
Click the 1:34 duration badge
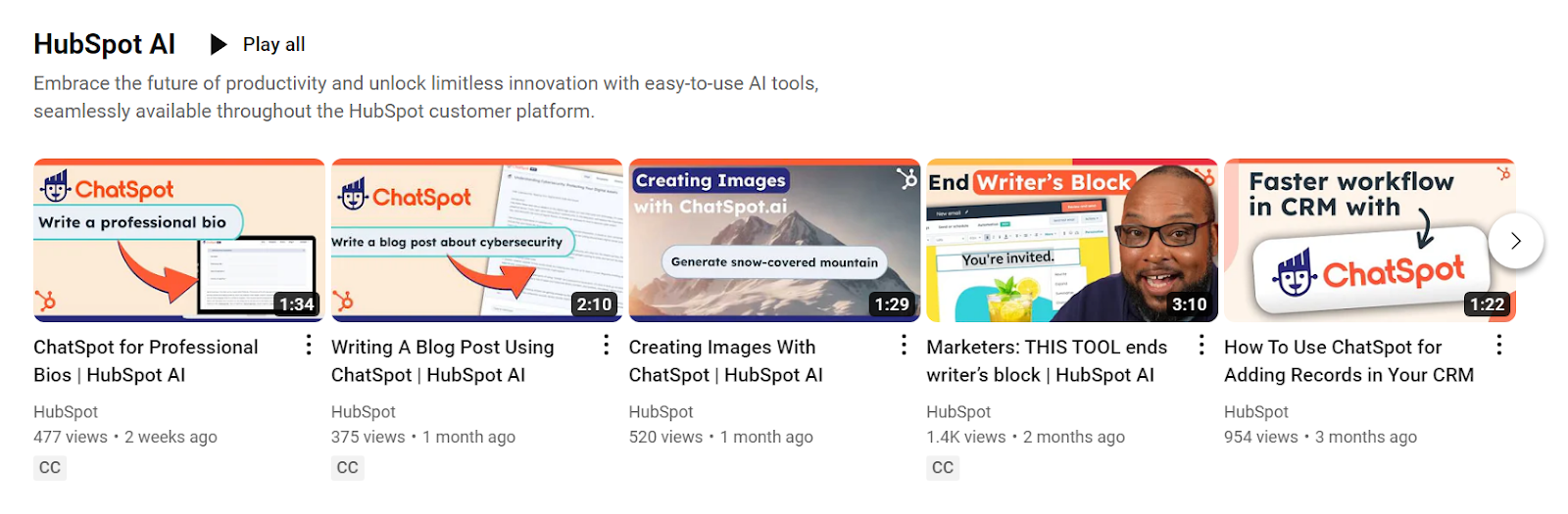pos(296,304)
